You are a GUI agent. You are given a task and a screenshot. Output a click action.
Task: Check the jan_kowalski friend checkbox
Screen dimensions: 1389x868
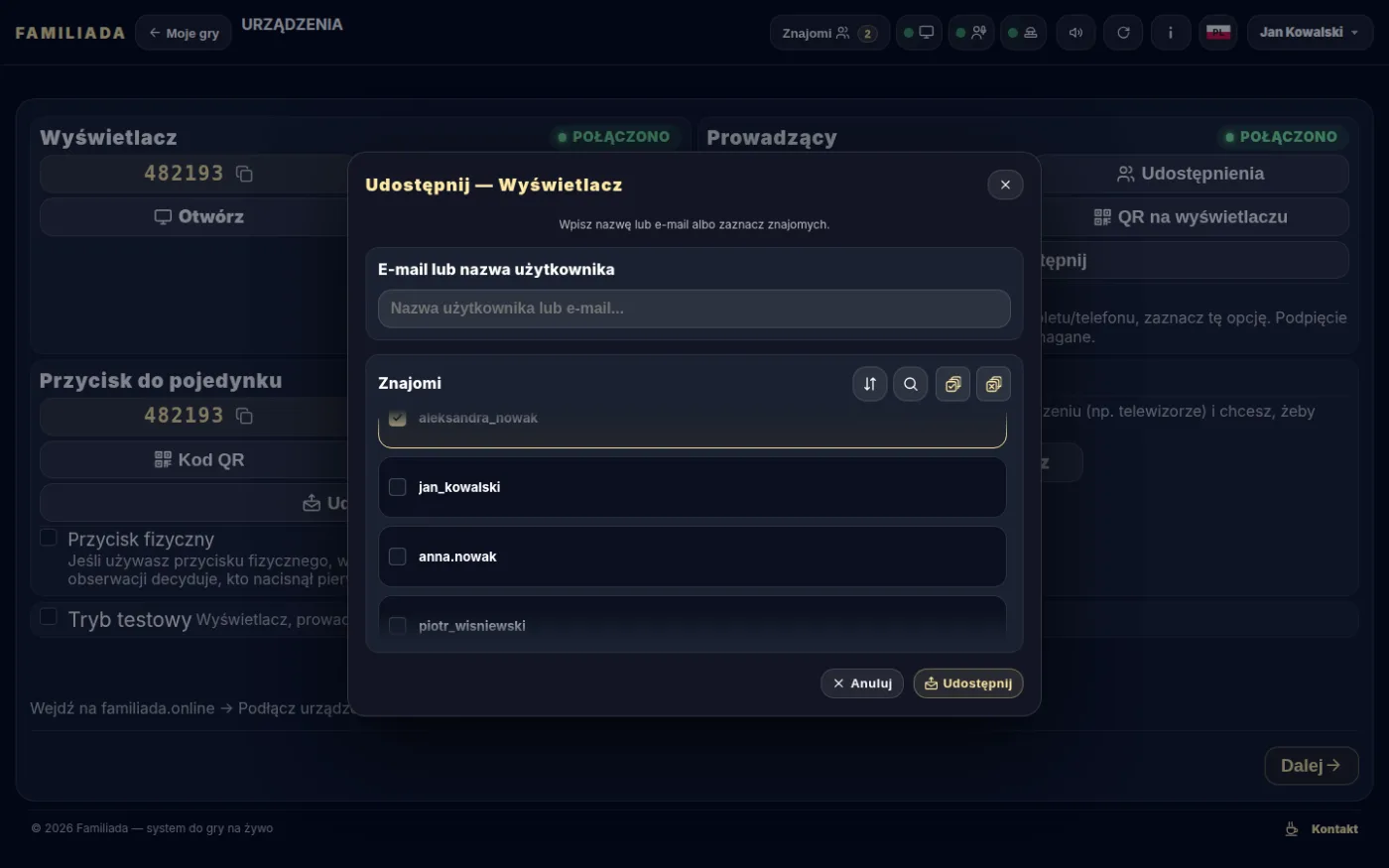[398, 487]
